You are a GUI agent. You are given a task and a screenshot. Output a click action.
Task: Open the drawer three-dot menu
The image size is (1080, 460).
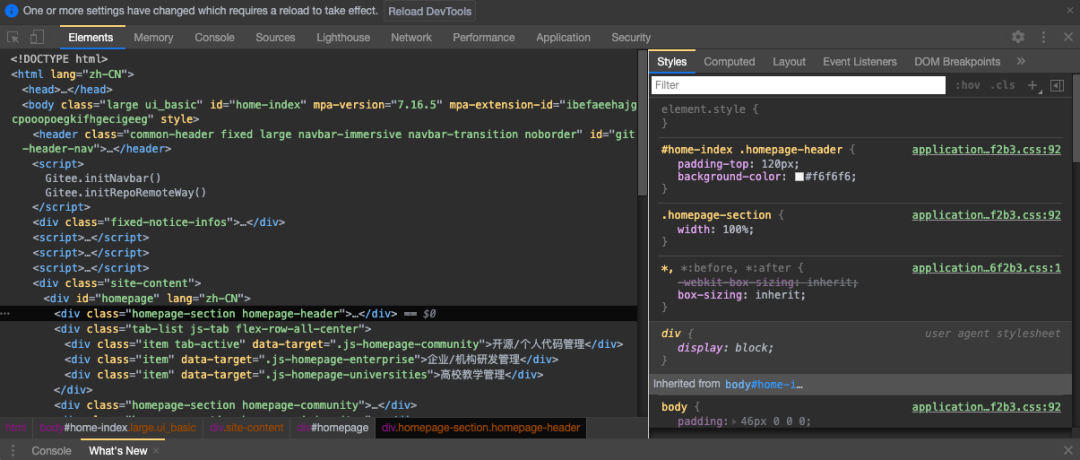[x=12, y=450]
